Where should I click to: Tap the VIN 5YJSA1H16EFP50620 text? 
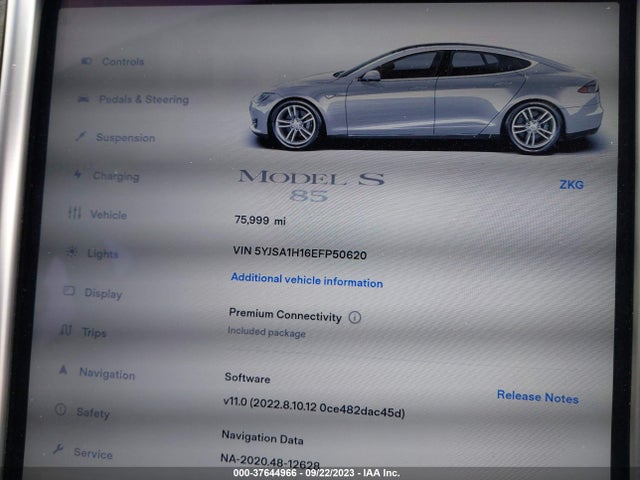[x=300, y=253]
